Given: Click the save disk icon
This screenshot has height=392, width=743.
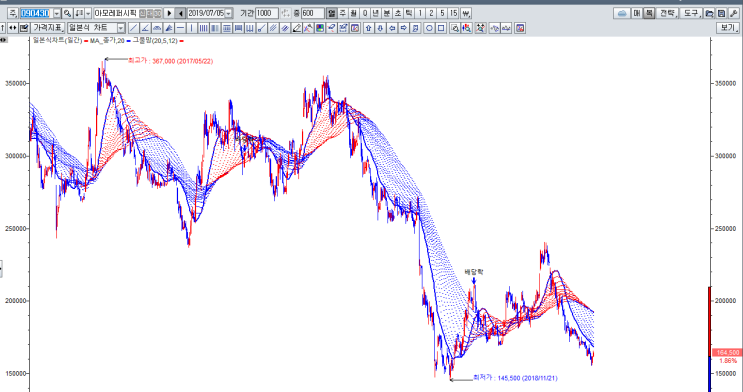Looking at the screenshot, I should [x=721, y=13].
